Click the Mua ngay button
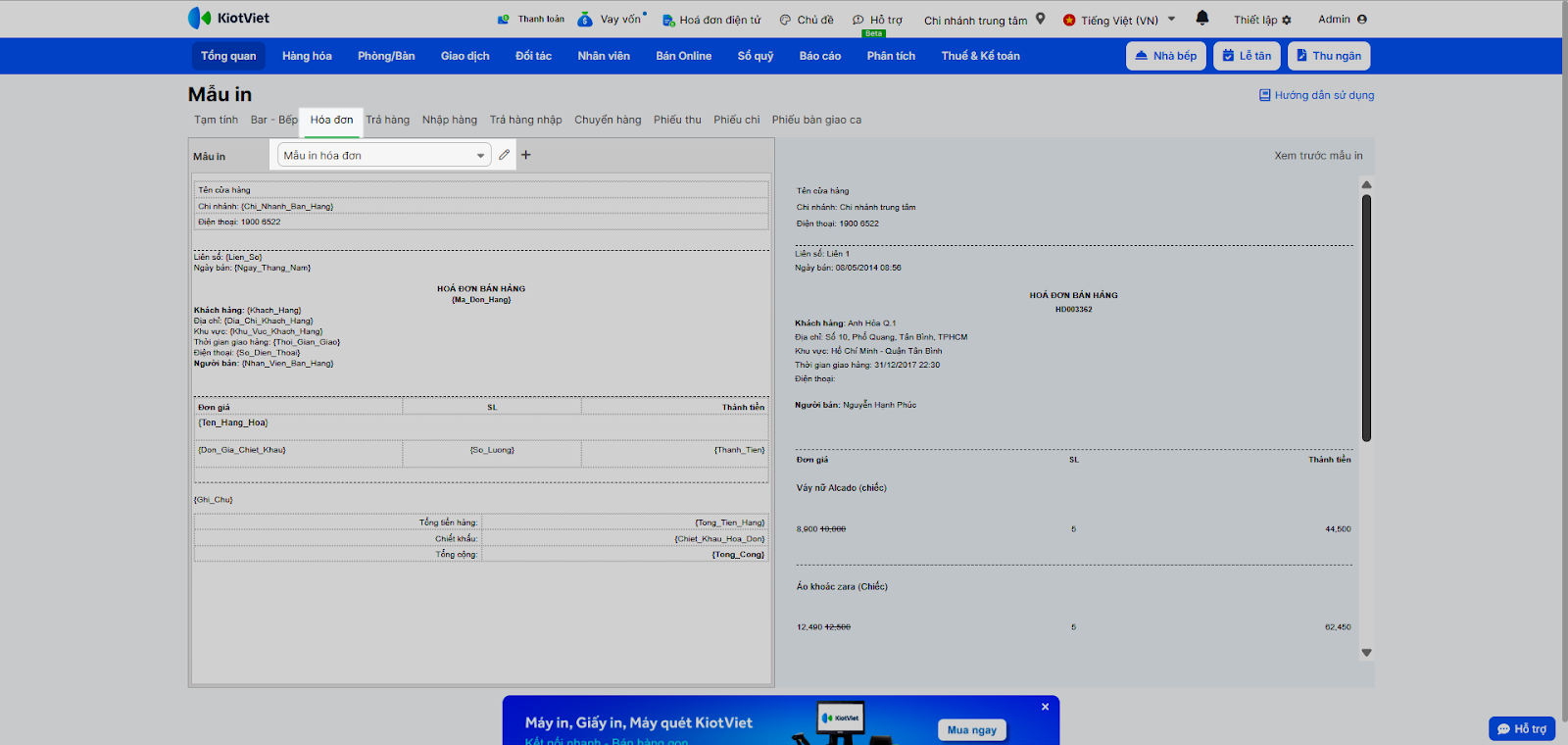1568x745 pixels. pos(971,729)
